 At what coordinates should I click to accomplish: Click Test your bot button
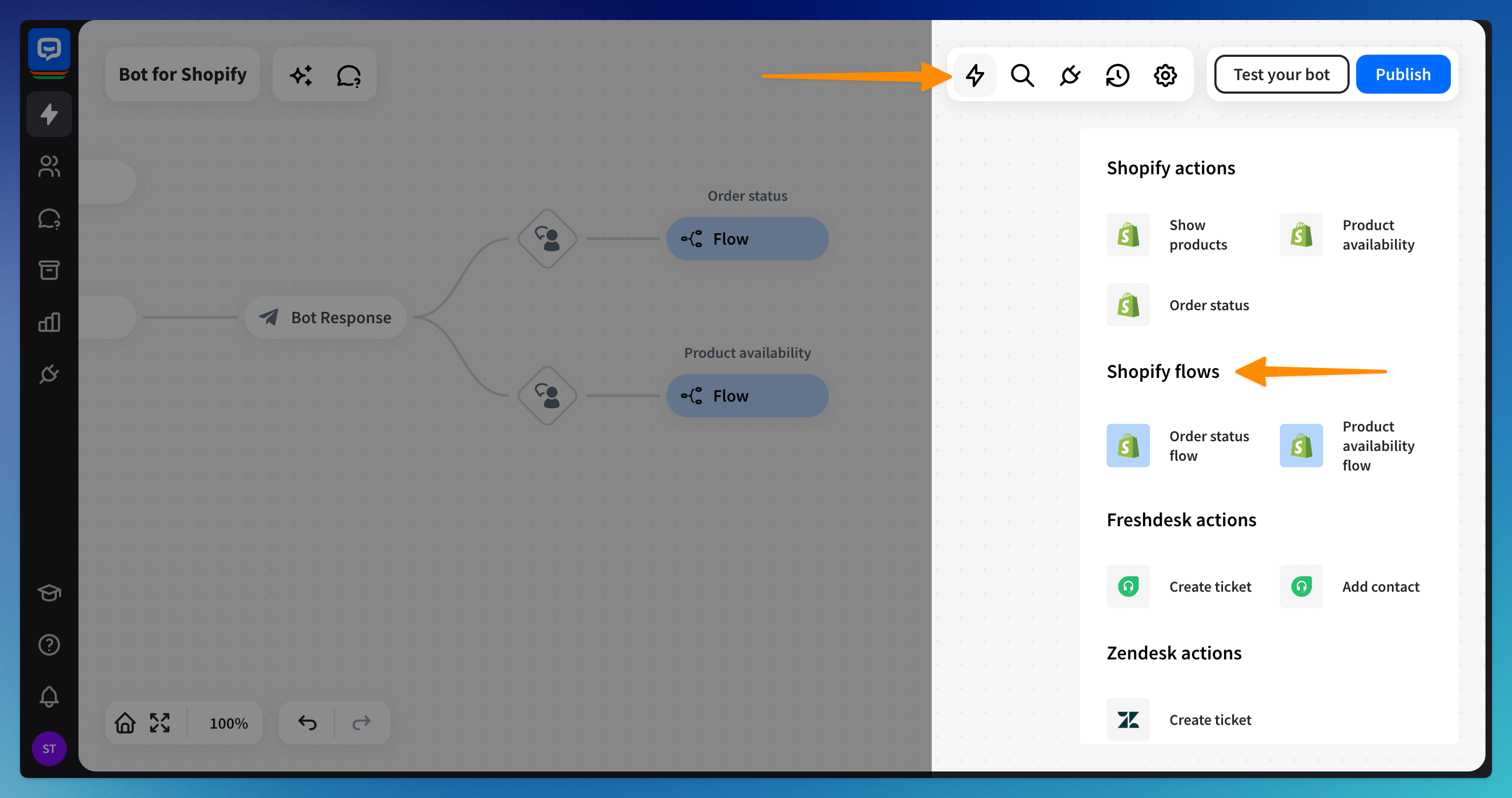(x=1281, y=75)
